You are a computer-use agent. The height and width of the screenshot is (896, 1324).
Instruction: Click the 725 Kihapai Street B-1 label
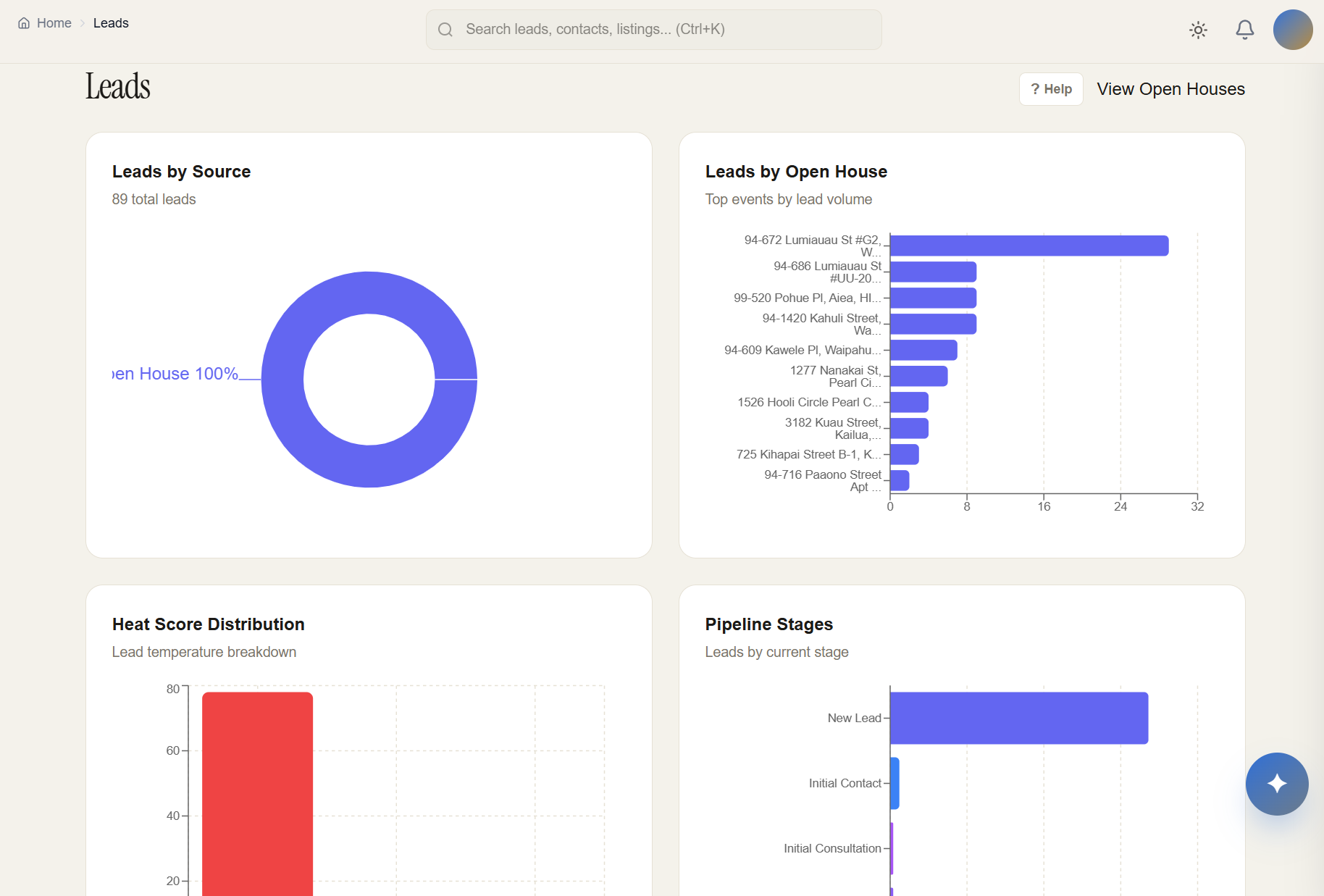[809, 454]
